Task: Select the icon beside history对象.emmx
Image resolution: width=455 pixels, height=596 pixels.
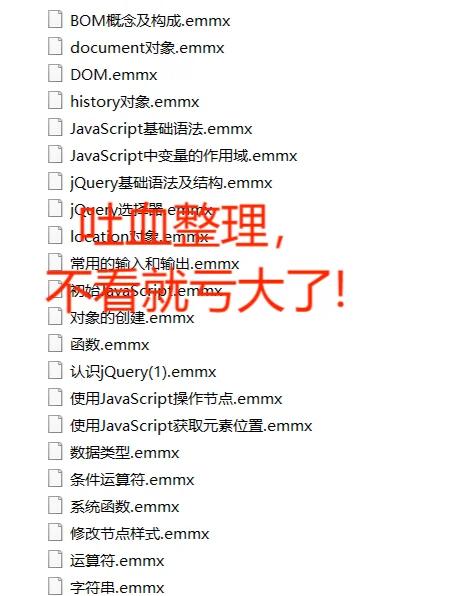Action: (x=55, y=100)
